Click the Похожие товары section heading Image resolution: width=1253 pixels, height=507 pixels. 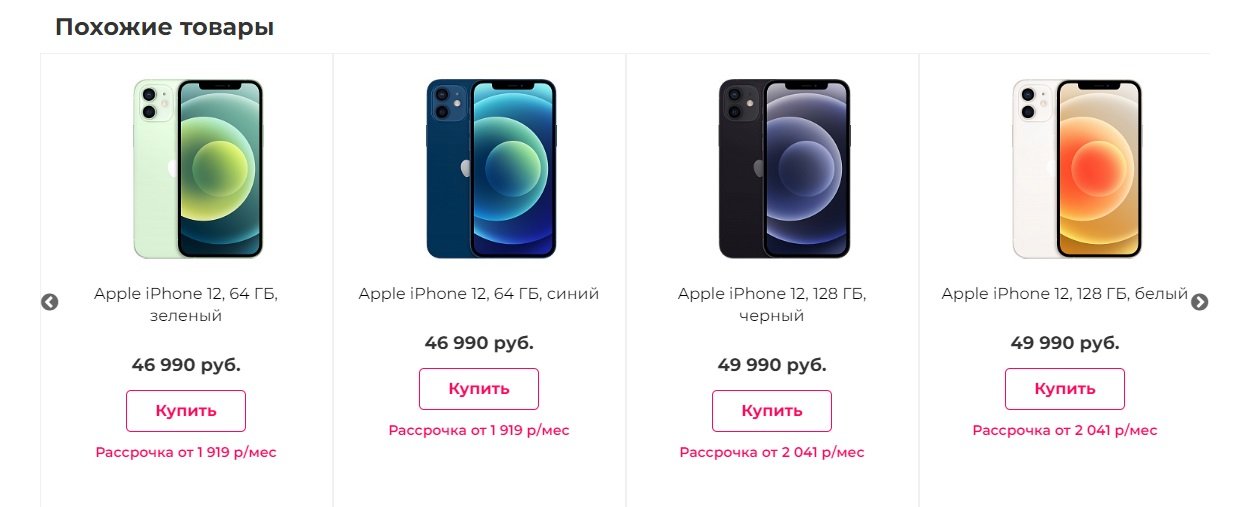point(164,27)
